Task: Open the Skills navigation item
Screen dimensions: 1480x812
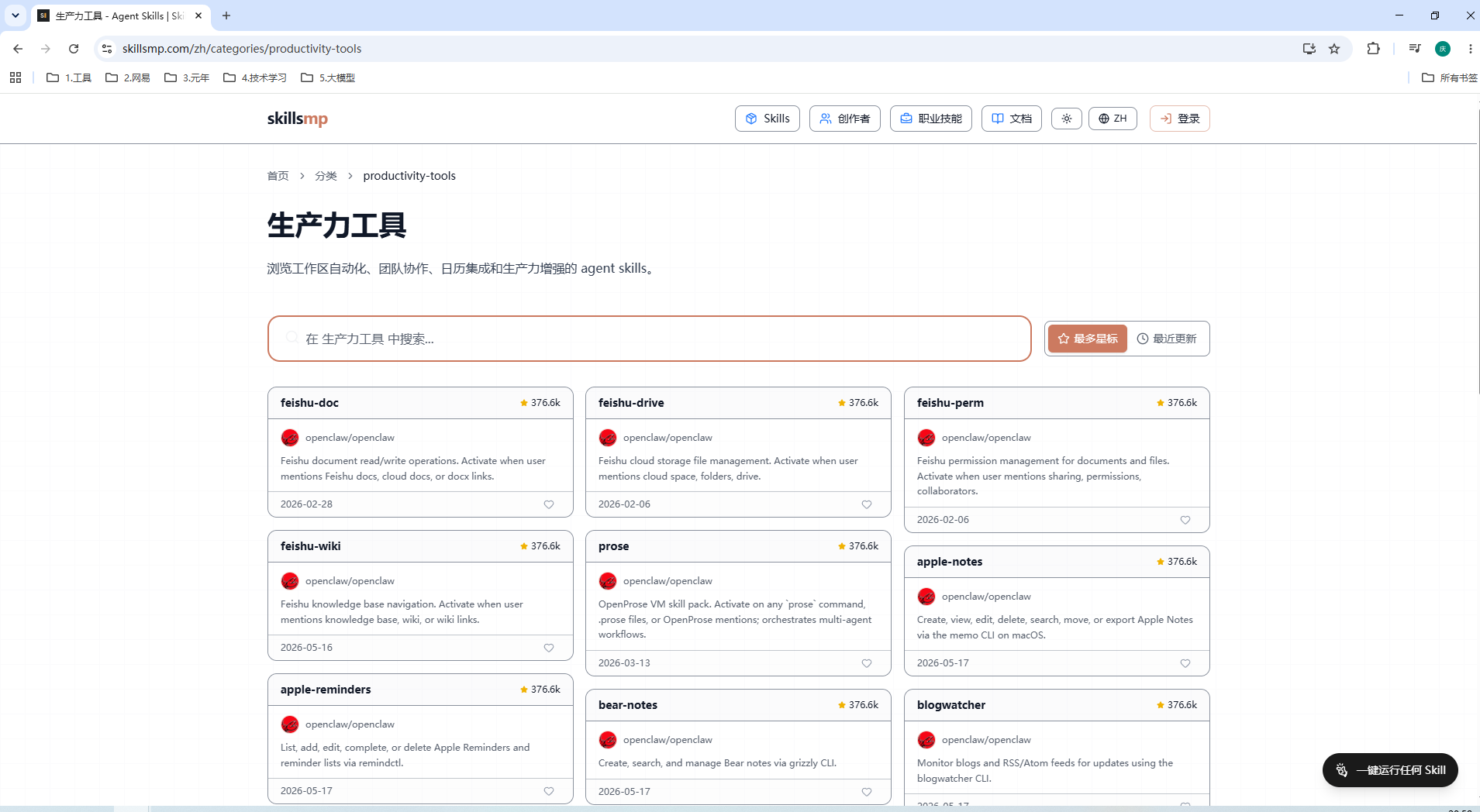Action: coord(768,119)
